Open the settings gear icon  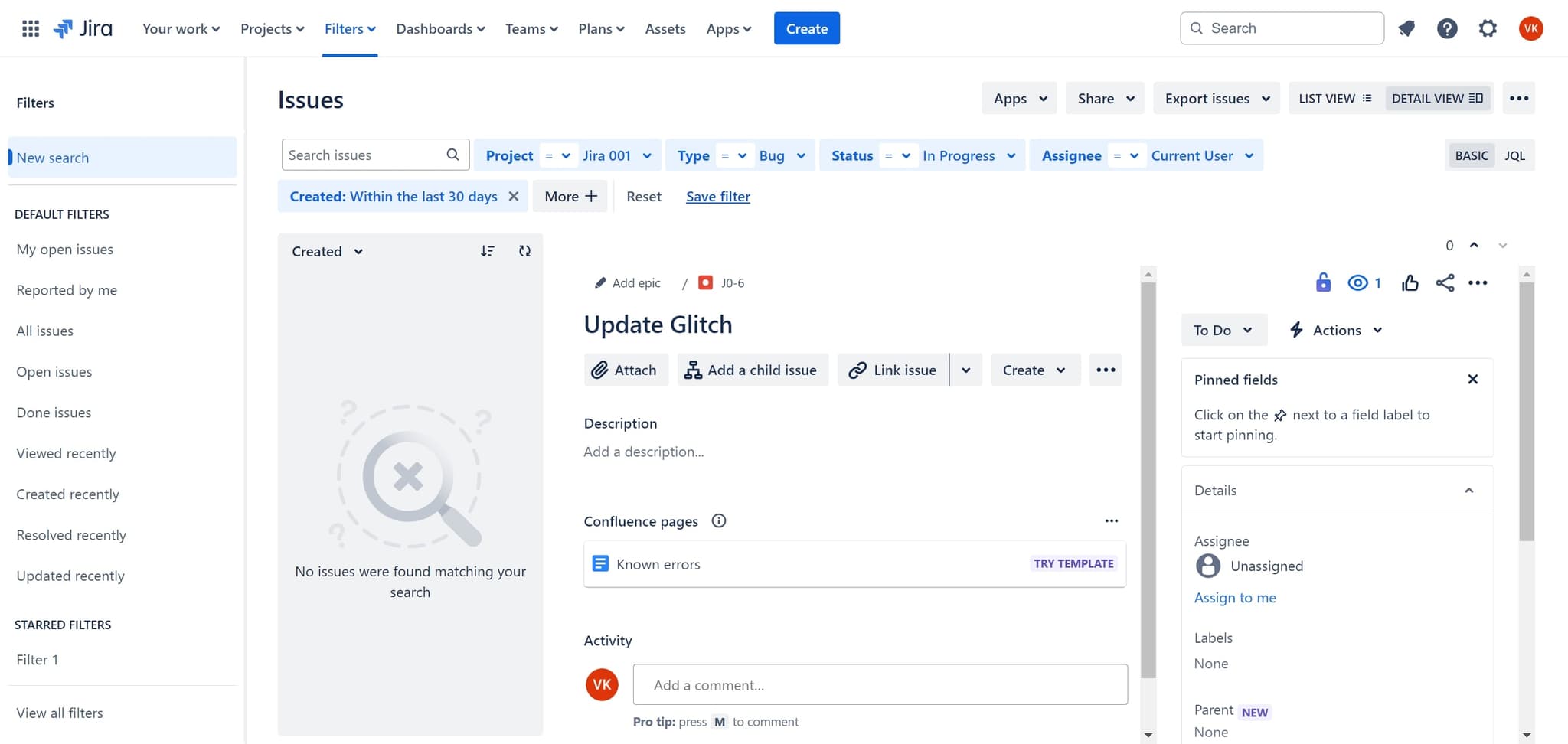coord(1487,29)
